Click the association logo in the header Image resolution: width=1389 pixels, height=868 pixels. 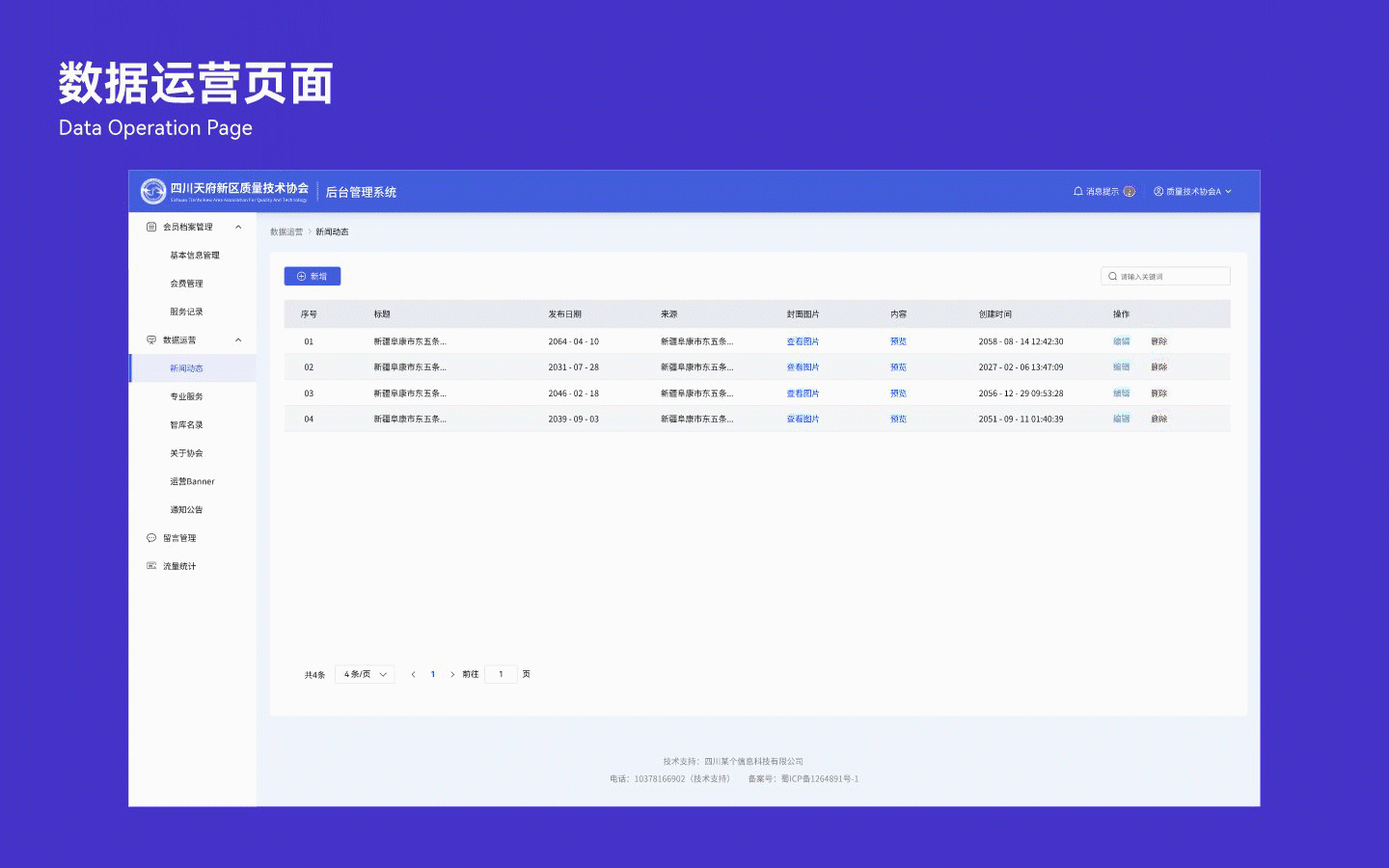[152, 191]
